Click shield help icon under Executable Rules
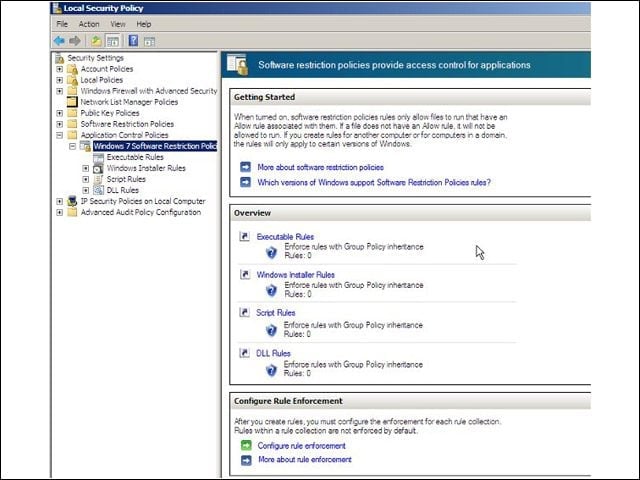Viewport: 640px width, 480px height. [x=271, y=253]
